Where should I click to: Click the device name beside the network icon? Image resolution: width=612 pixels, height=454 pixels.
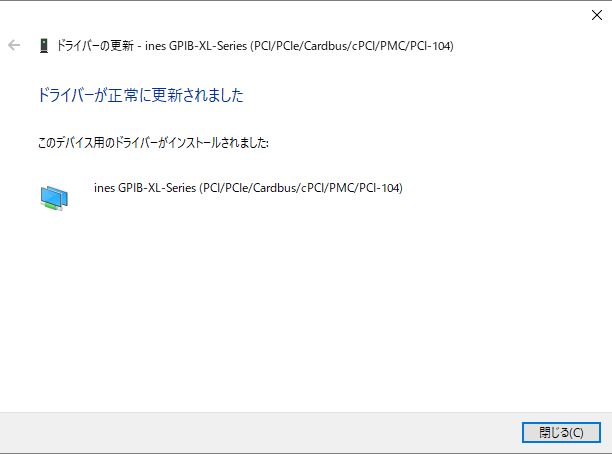tap(248, 188)
